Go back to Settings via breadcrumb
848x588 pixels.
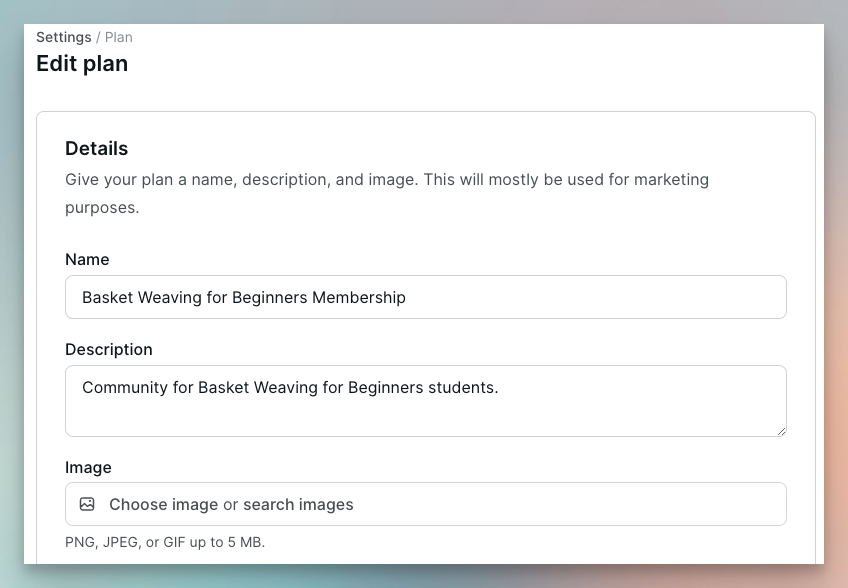(63, 37)
